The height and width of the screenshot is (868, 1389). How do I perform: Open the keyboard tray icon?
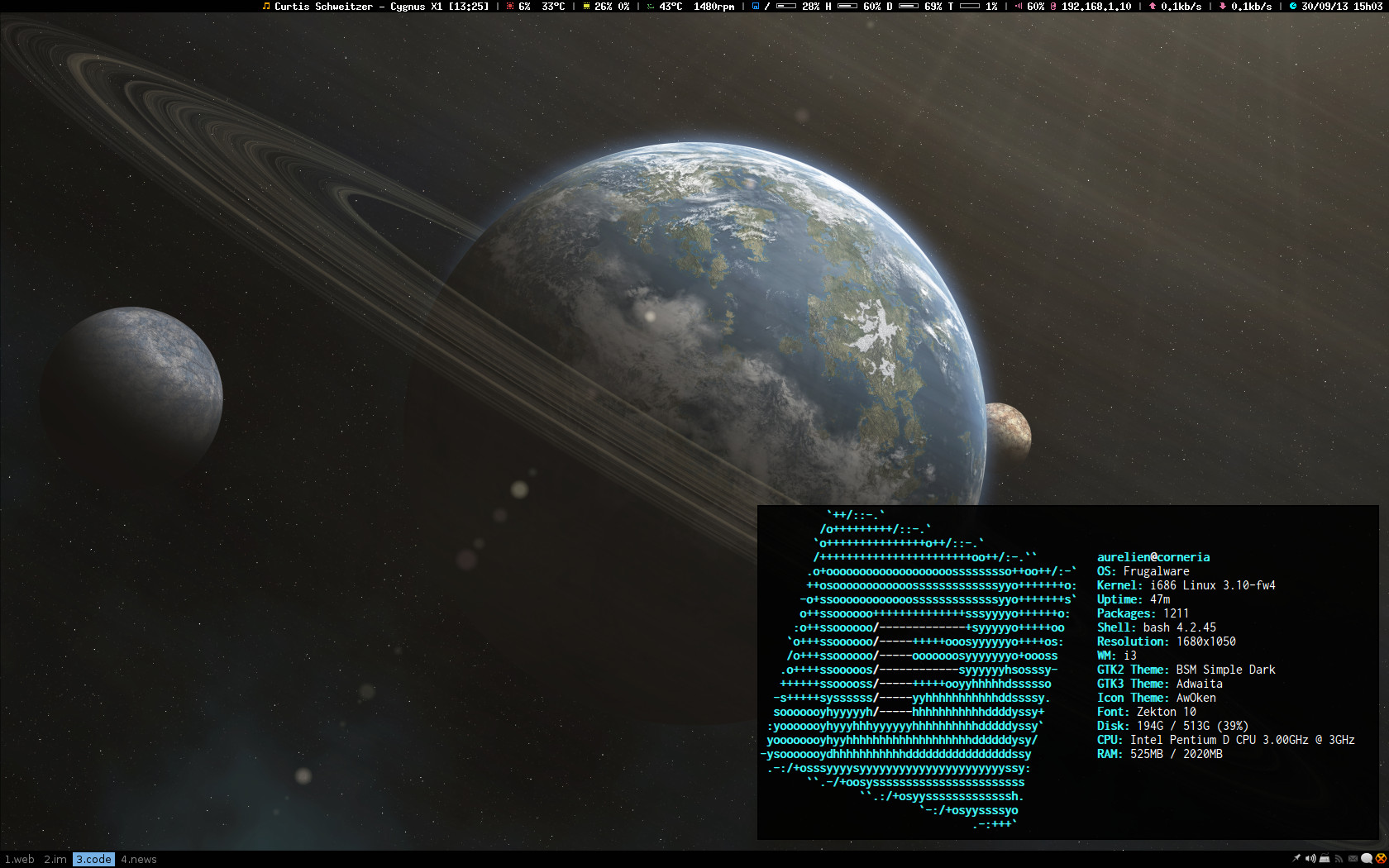tap(1325, 859)
